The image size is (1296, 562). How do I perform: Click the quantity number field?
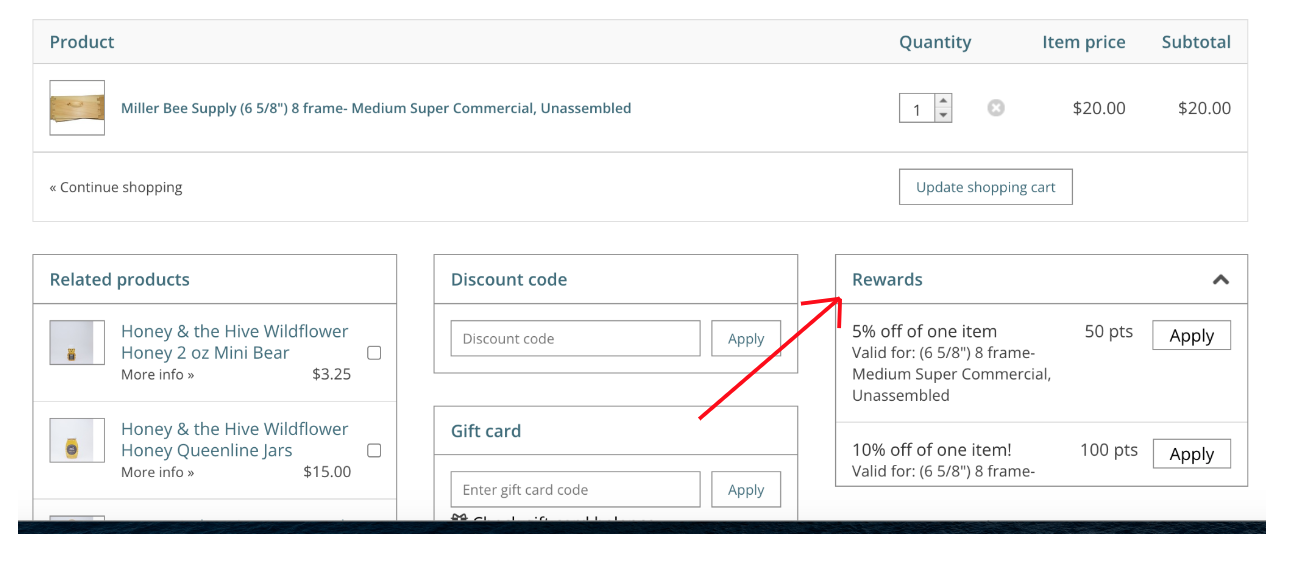pos(917,108)
